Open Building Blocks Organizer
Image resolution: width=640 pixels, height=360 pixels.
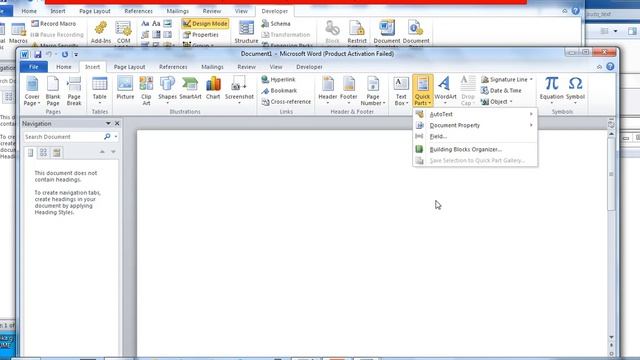[x=475, y=149]
